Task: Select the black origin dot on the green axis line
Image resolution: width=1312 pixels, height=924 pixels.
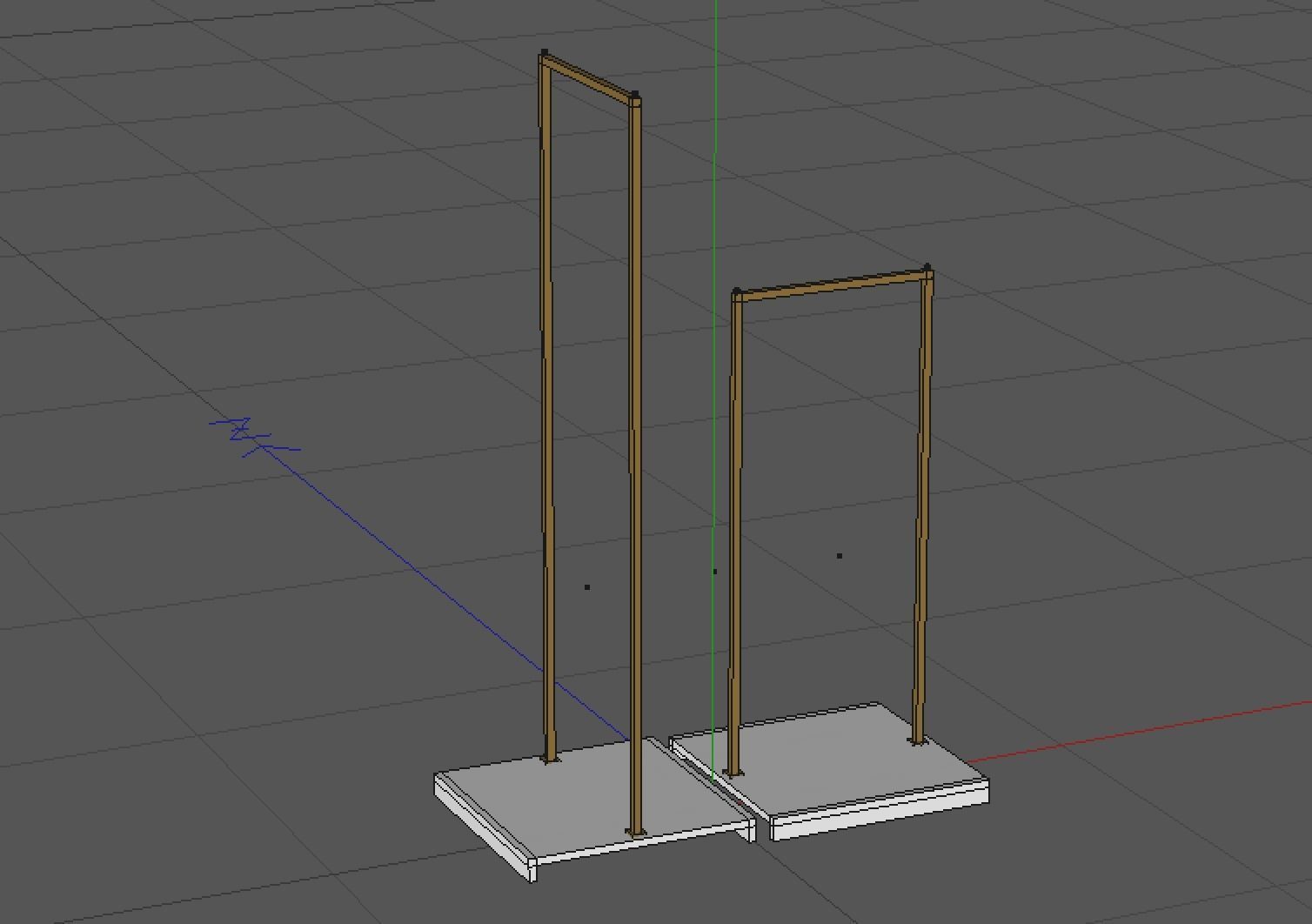Action: click(x=715, y=572)
